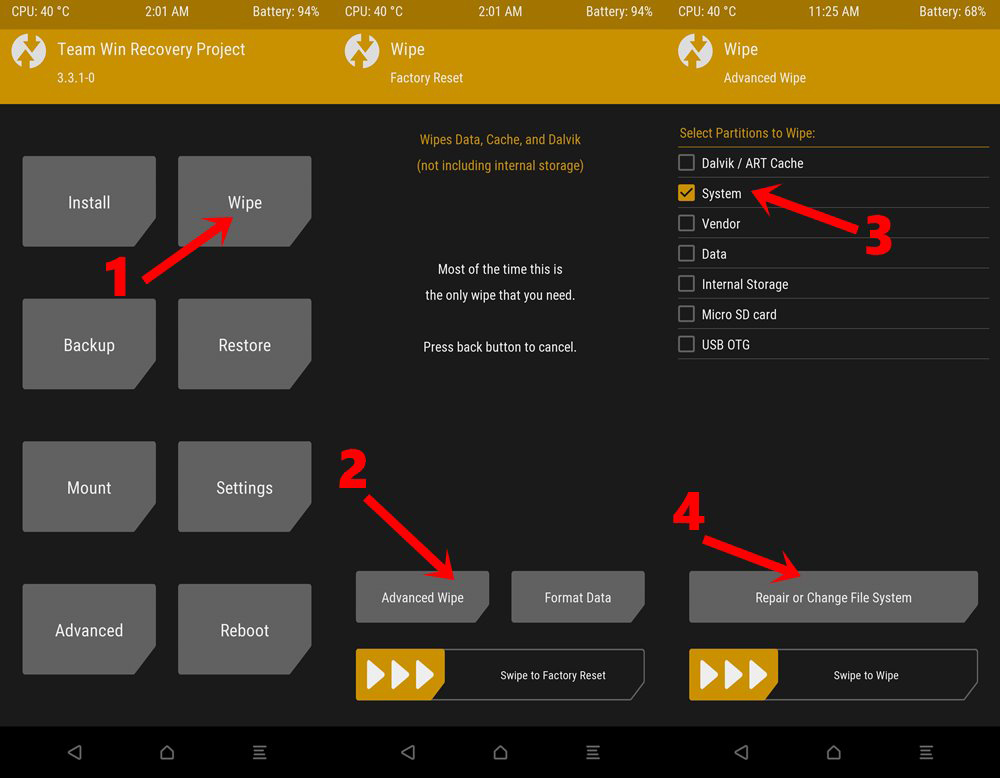Tap 'Press back button to cancel.' text

(500, 347)
